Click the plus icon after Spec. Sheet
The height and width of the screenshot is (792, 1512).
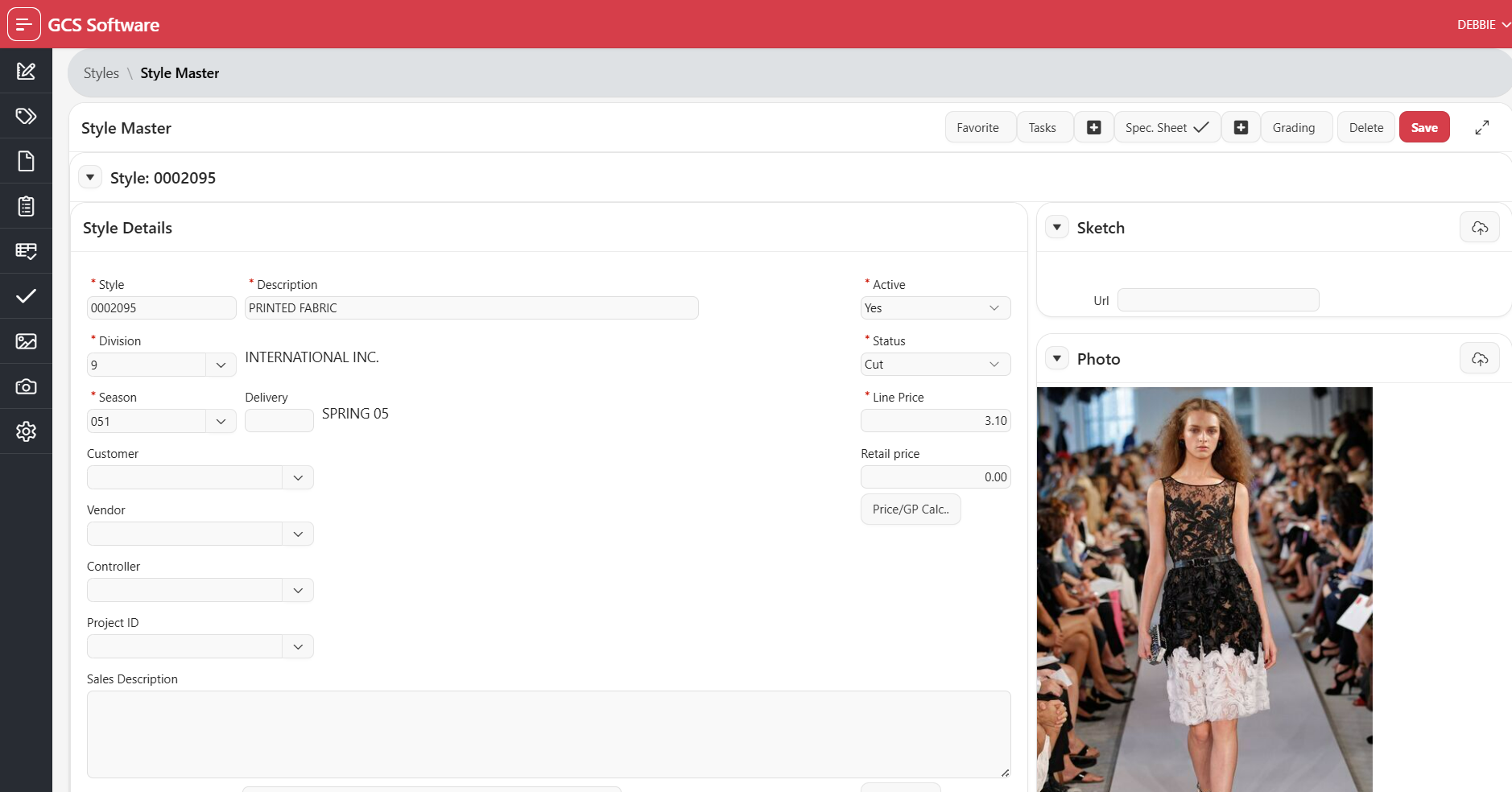(x=1241, y=127)
